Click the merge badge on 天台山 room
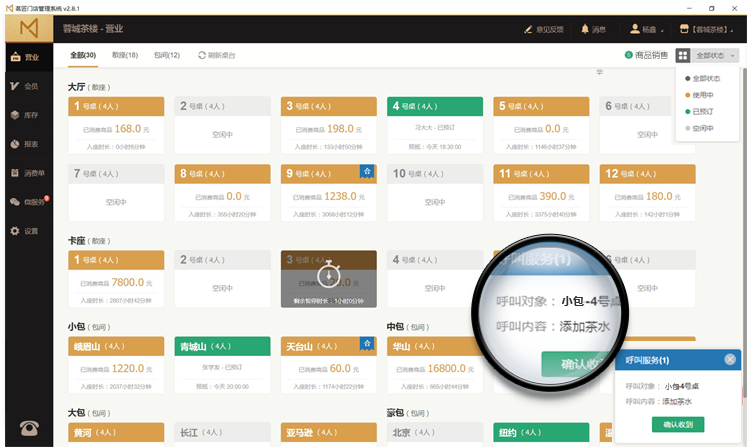Image resolution: width=747 pixels, height=447 pixels. pyautogui.click(x=367, y=344)
